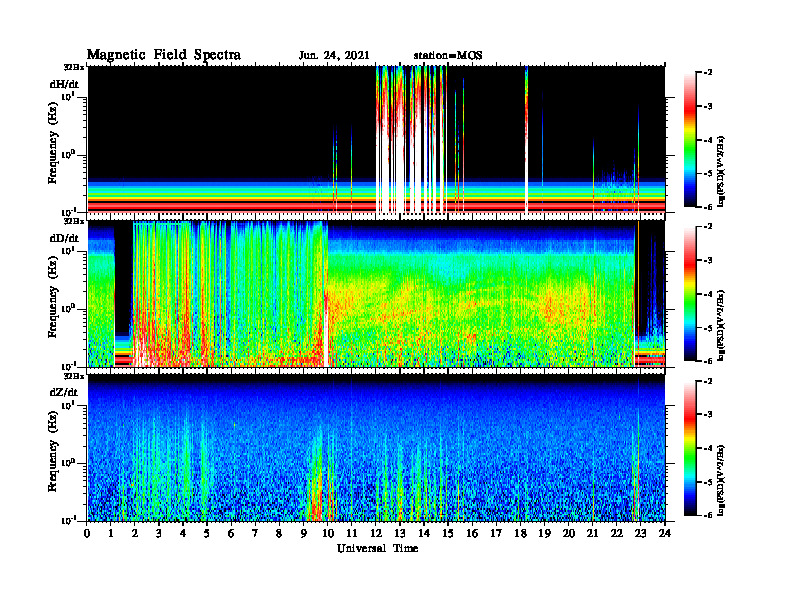The image size is (792, 612).
Task: Click hour tick label "15" on time axis
Action: click(x=448, y=533)
